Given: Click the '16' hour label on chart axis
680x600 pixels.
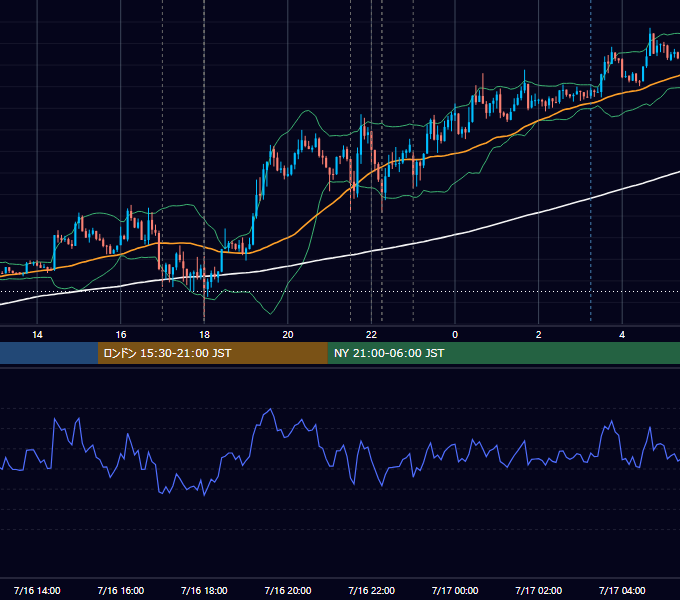Looking at the screenshot, I should (x=121, y=335).
